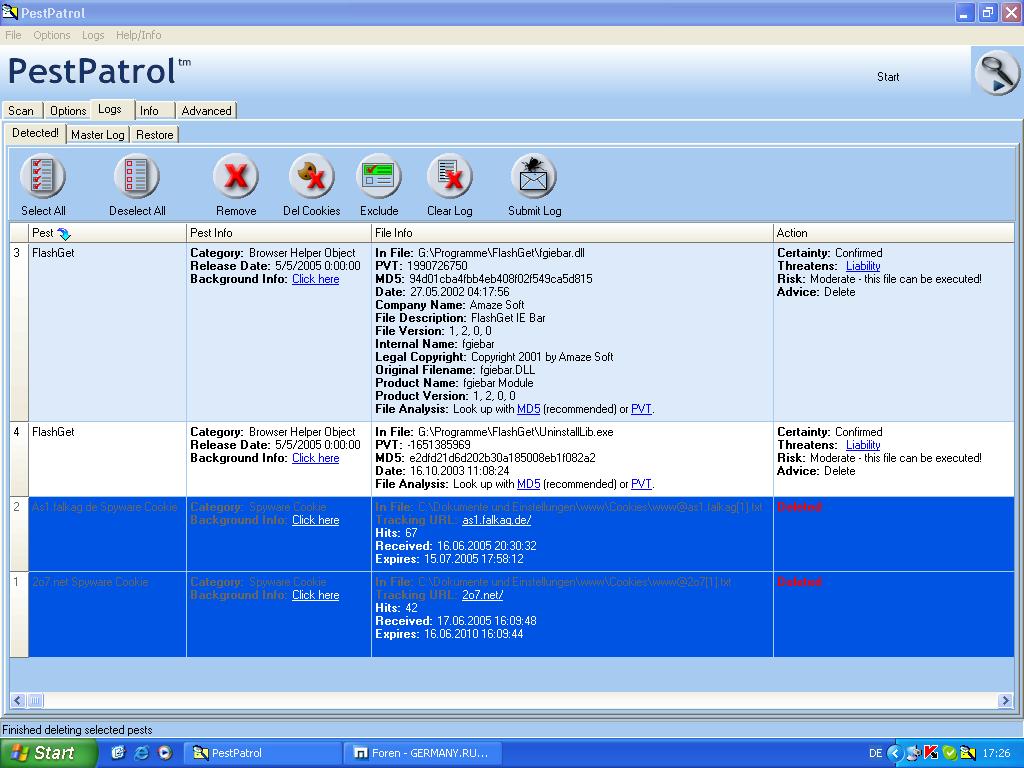
Task: Open the 2o7.net/ tracking URL link
Action: tap(483, 595)
